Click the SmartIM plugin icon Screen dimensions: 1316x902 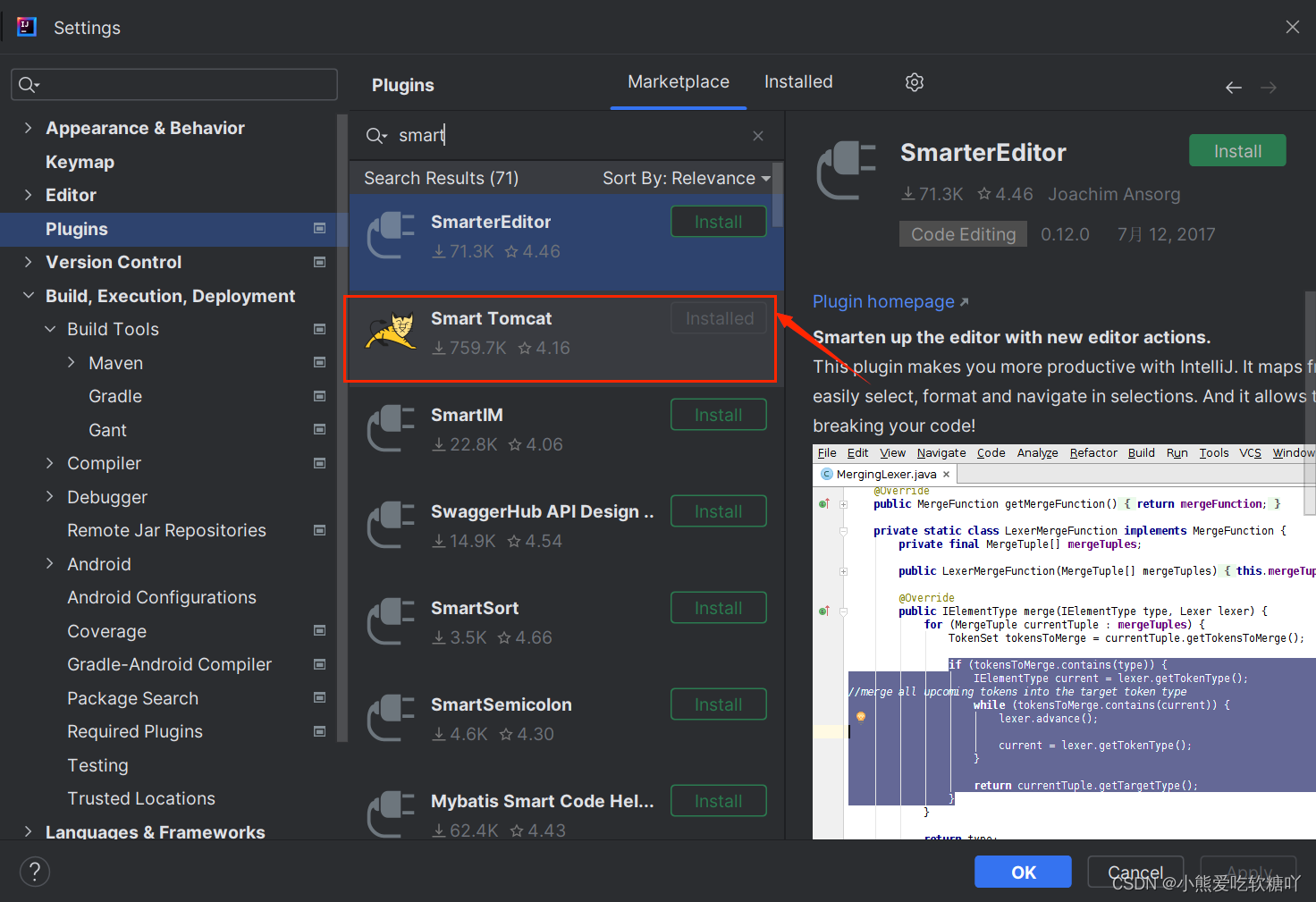click(391, 428)
